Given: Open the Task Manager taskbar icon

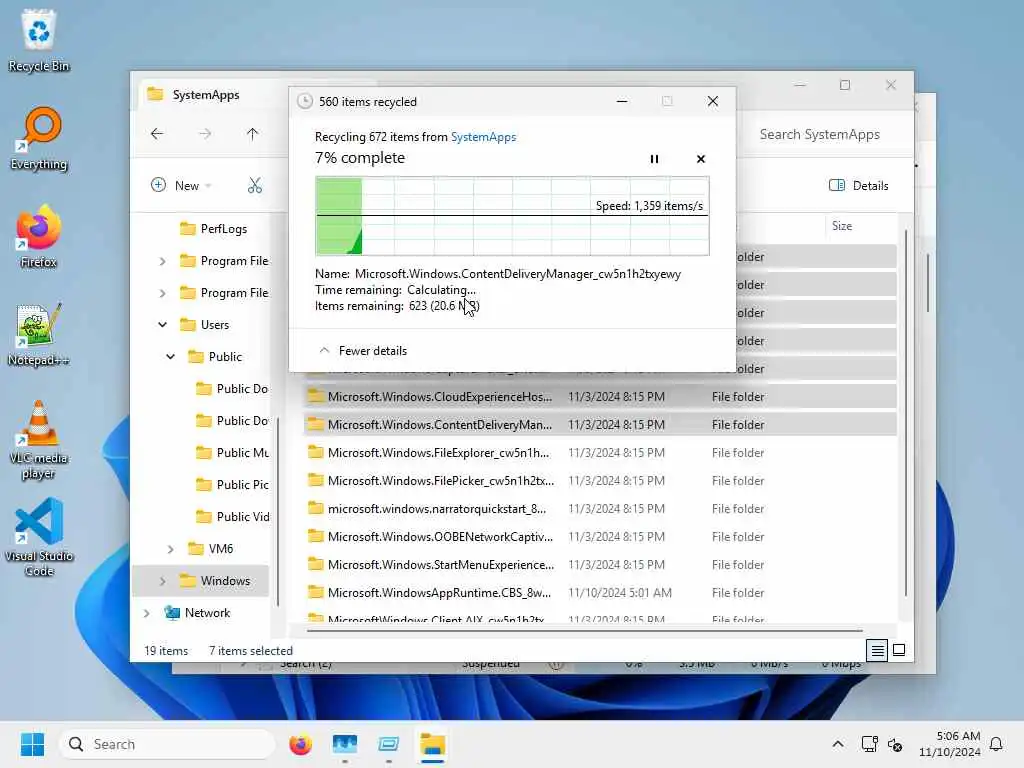Looking at the screenshot, I should [x=345, y=744].
